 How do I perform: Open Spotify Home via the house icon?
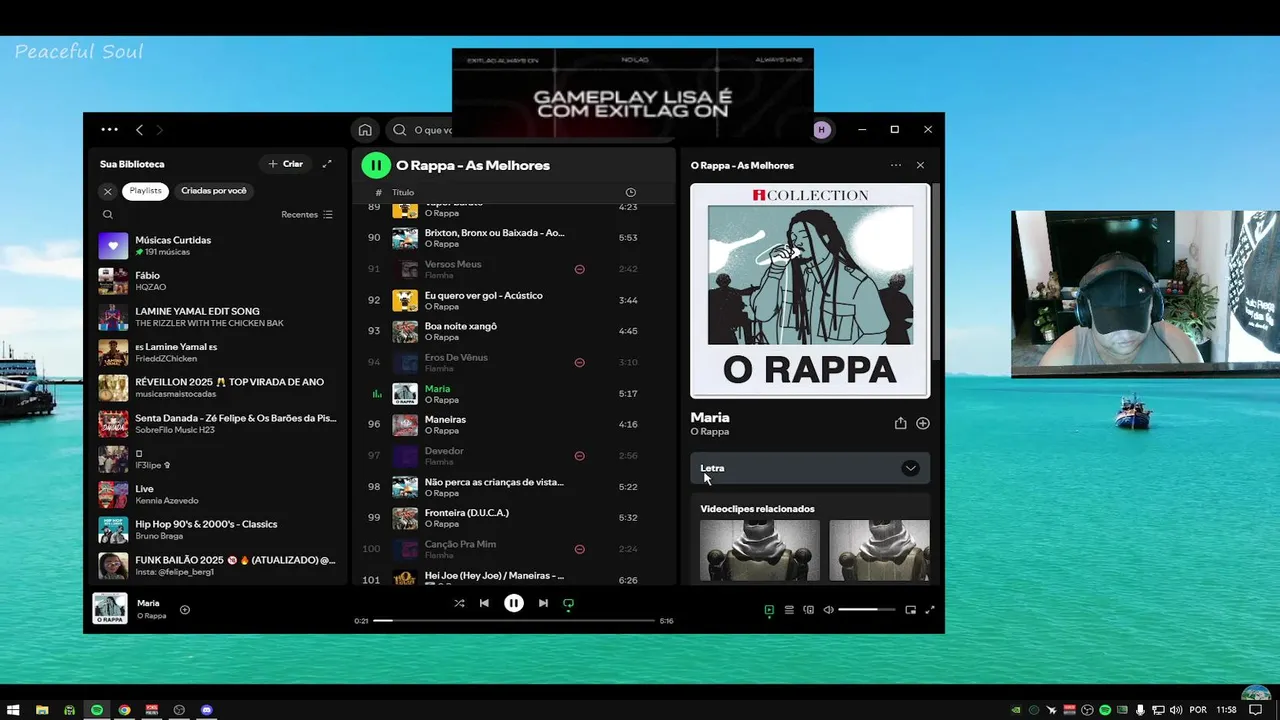pos(365,130)
